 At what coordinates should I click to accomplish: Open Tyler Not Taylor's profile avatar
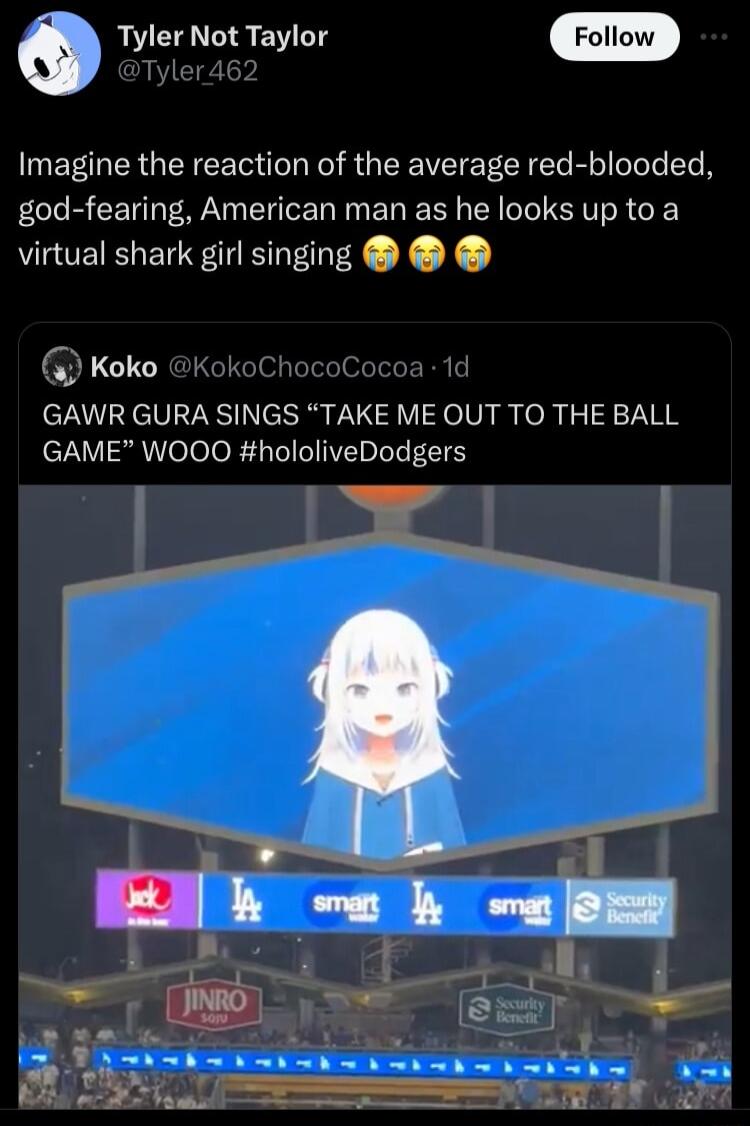point(59,53)
